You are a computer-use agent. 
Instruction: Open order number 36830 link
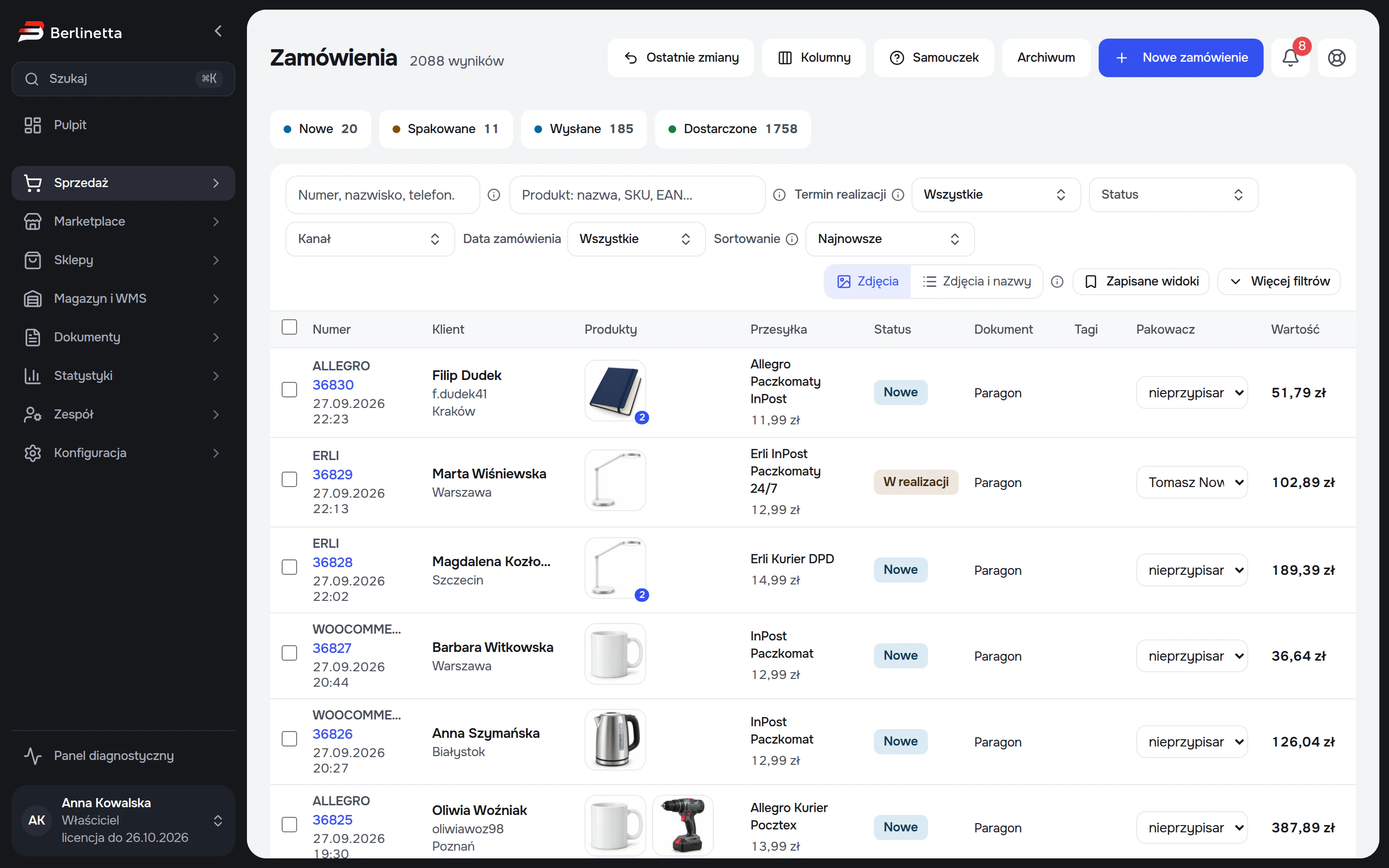click(x=333, y=385)
